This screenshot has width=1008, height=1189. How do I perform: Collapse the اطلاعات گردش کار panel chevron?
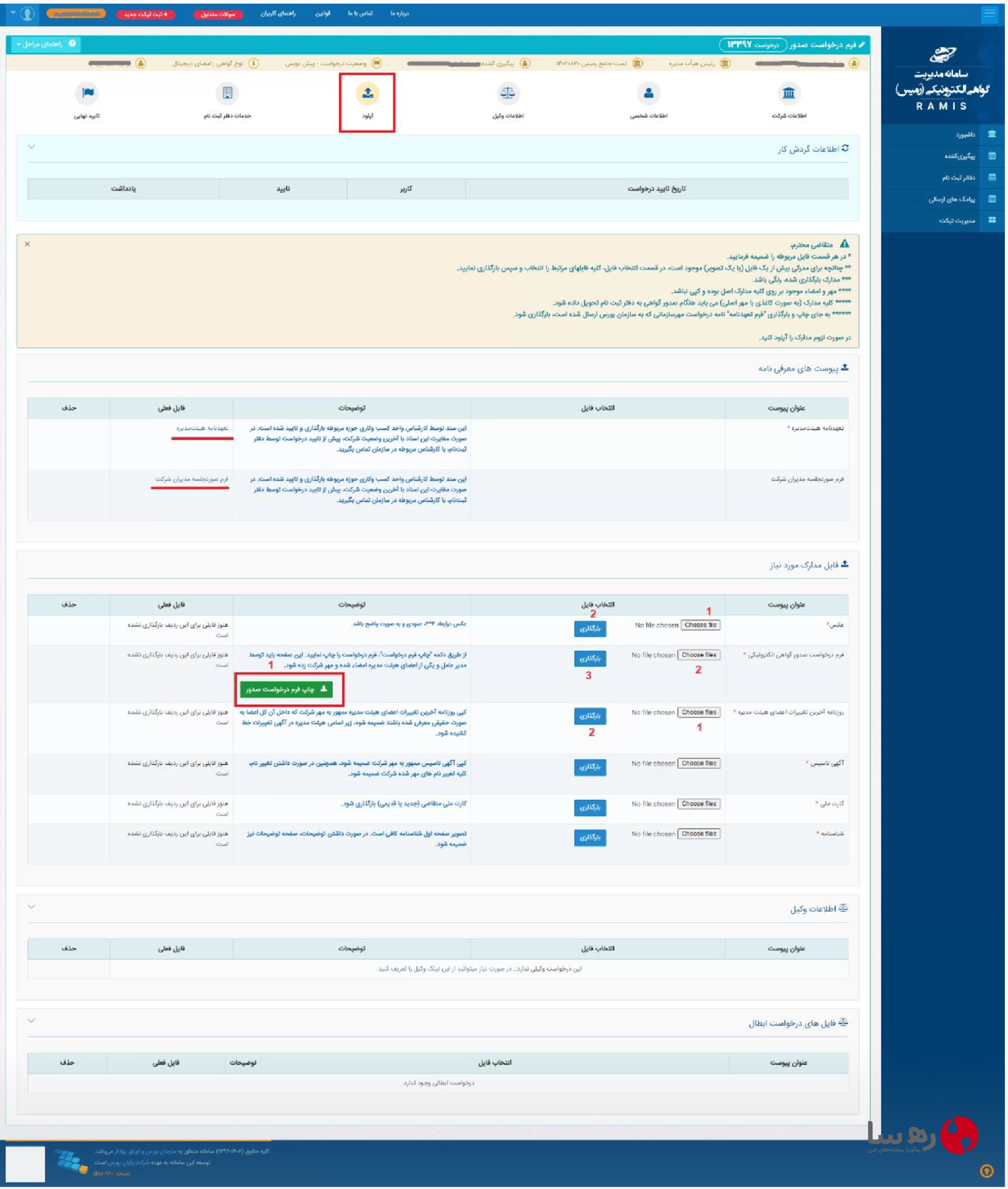click(32, 147)
